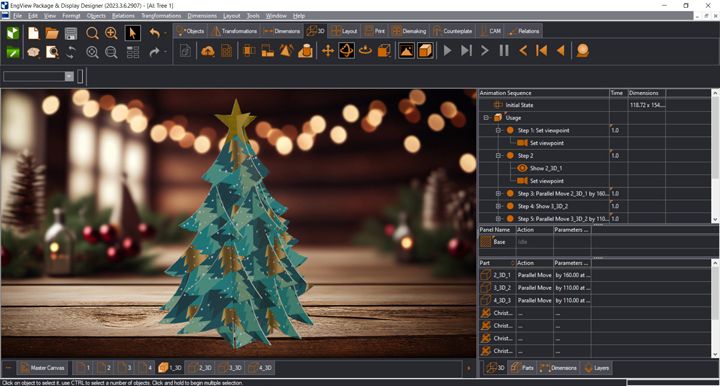
Task: Collapse the Usage tree node
Action: click(x=486, y=118)
